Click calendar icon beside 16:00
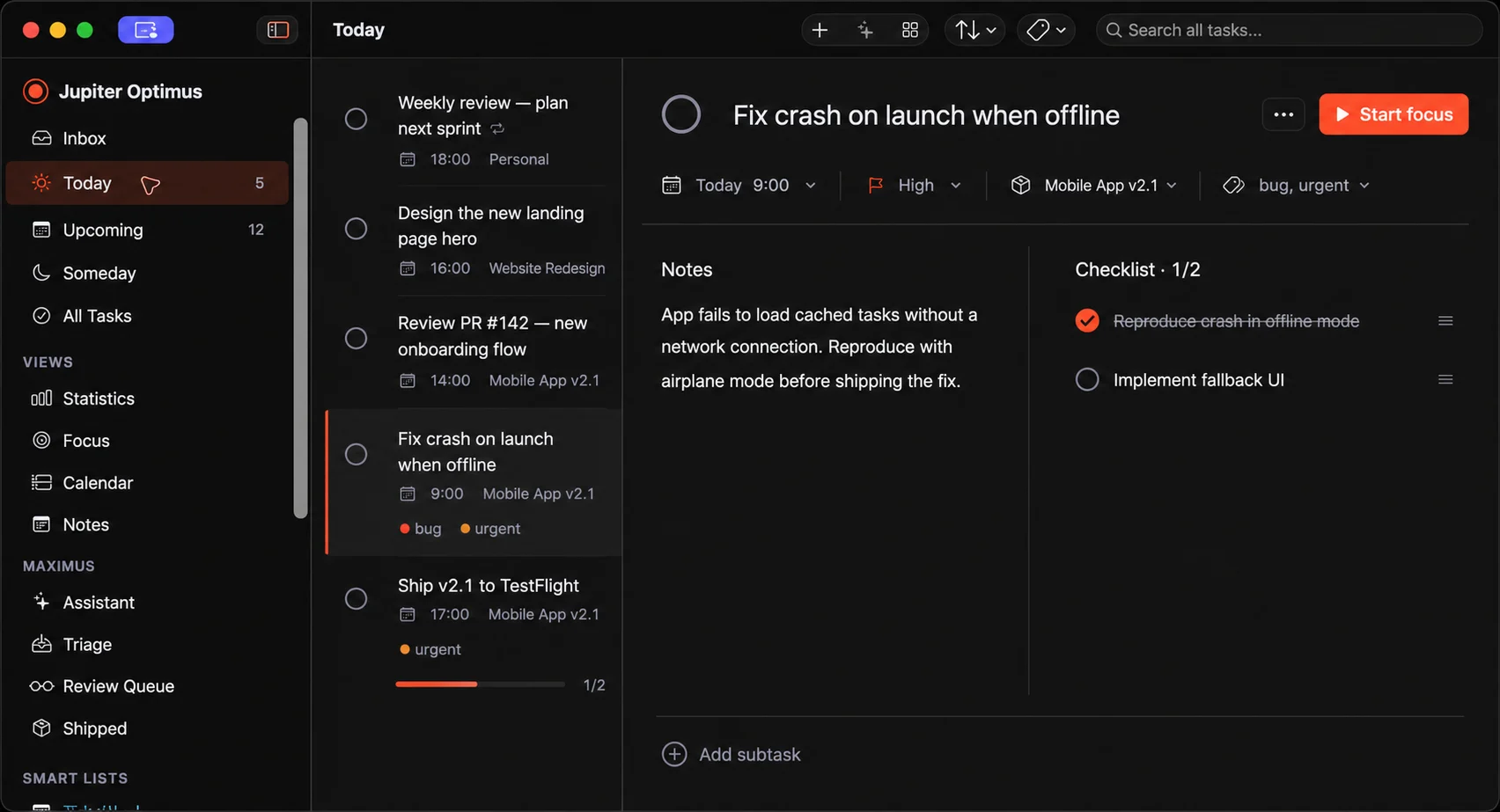This screenshot has width=1500, height=812. 408,268
